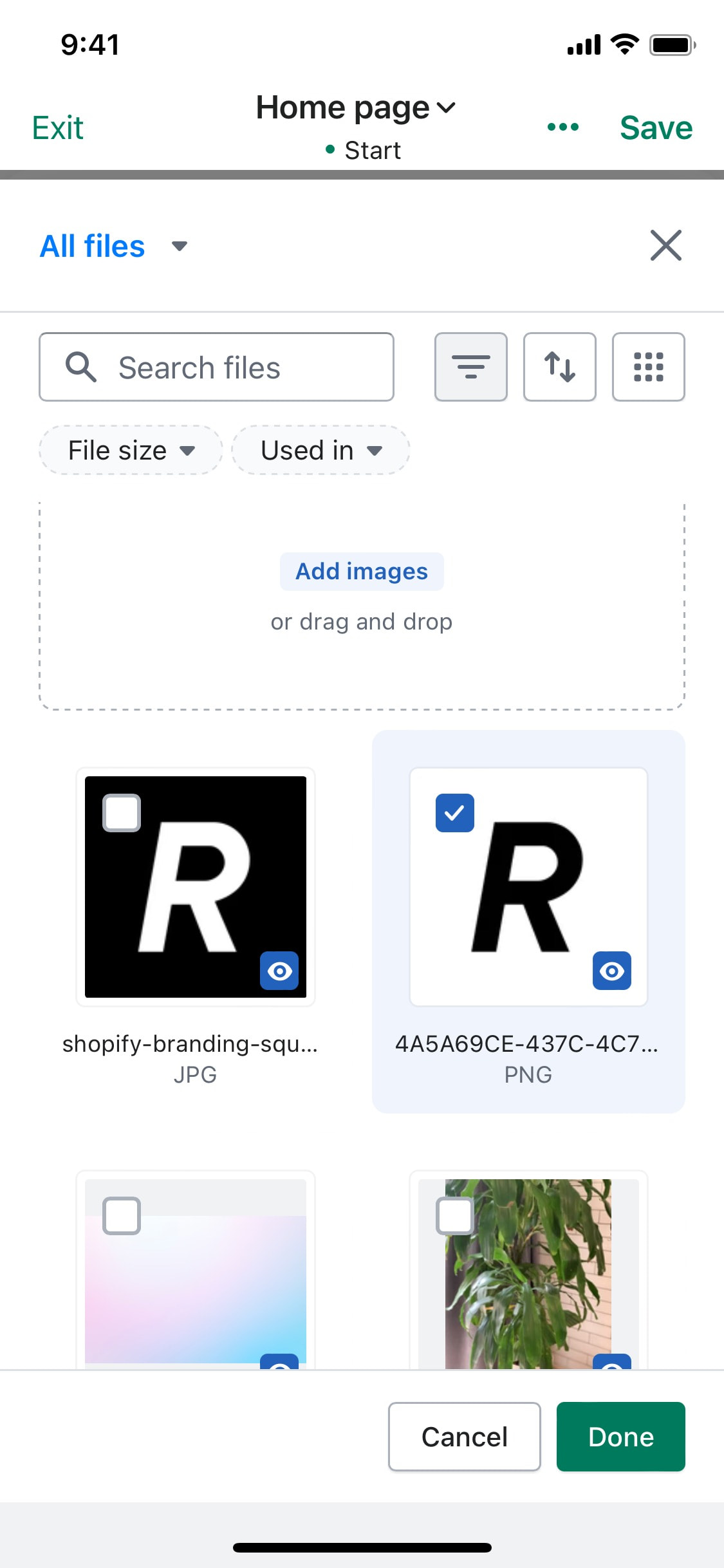Open the Used in filter dropdown
Screen dimensions: 724x1568
click(320, 450)
